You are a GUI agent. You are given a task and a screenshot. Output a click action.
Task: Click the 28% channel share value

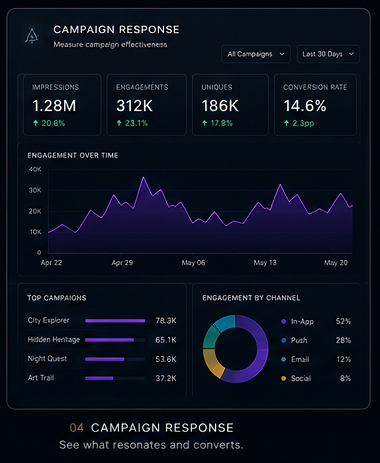[x=343, y=340]
